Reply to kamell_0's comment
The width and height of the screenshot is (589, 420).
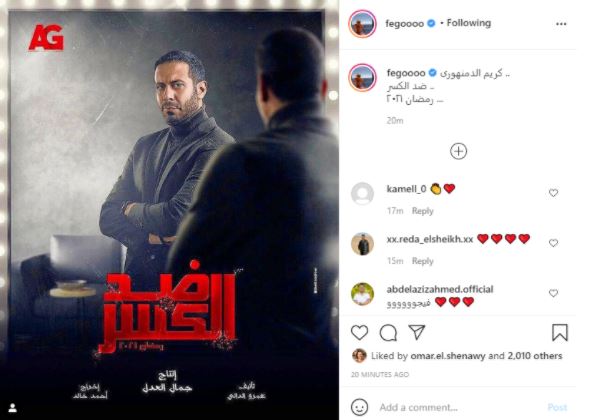click(x=423, y=211)
